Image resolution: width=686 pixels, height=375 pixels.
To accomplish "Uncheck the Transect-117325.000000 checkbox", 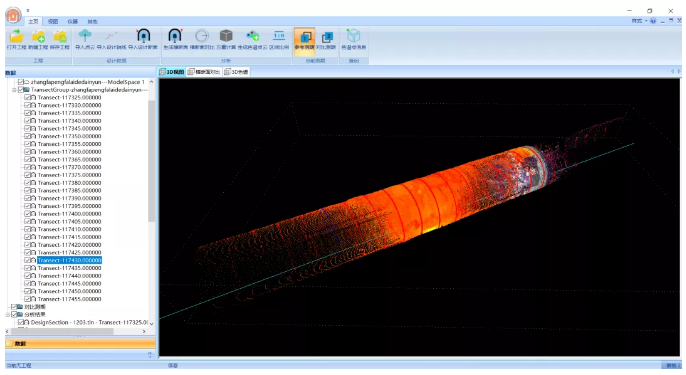I will [28, 98].
